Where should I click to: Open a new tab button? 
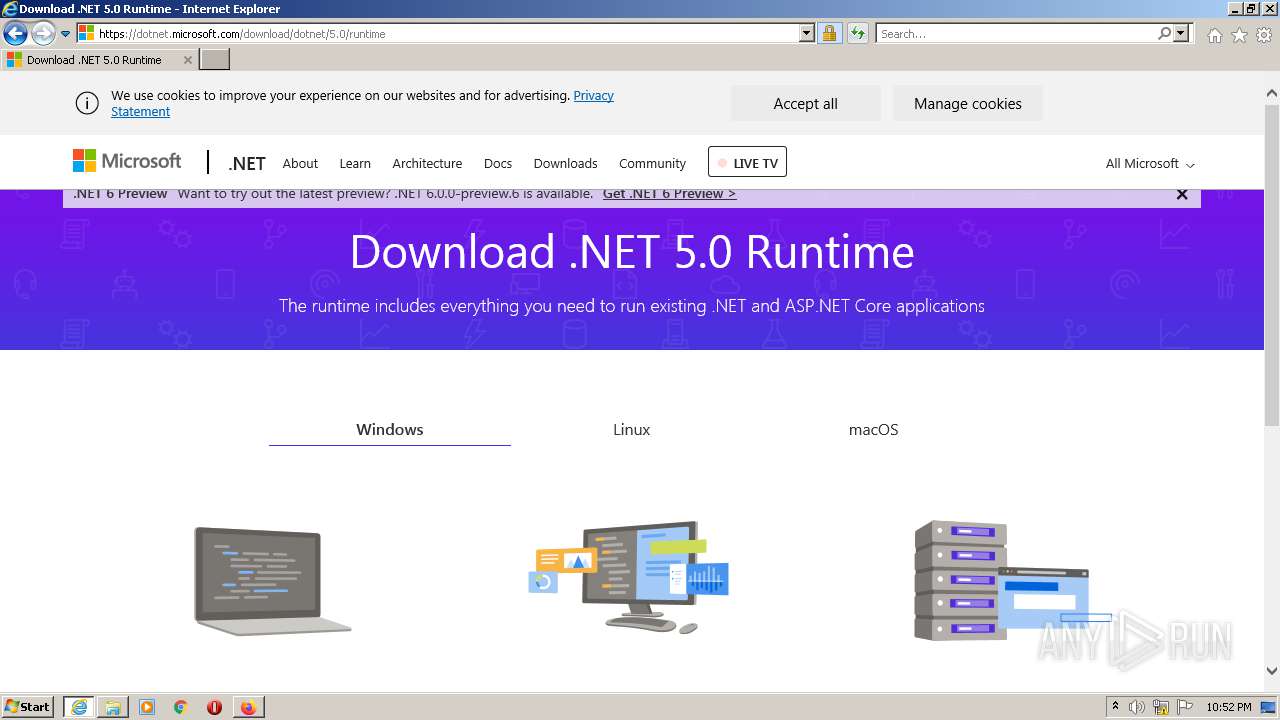pyautogui.click(x=215, y=60)
